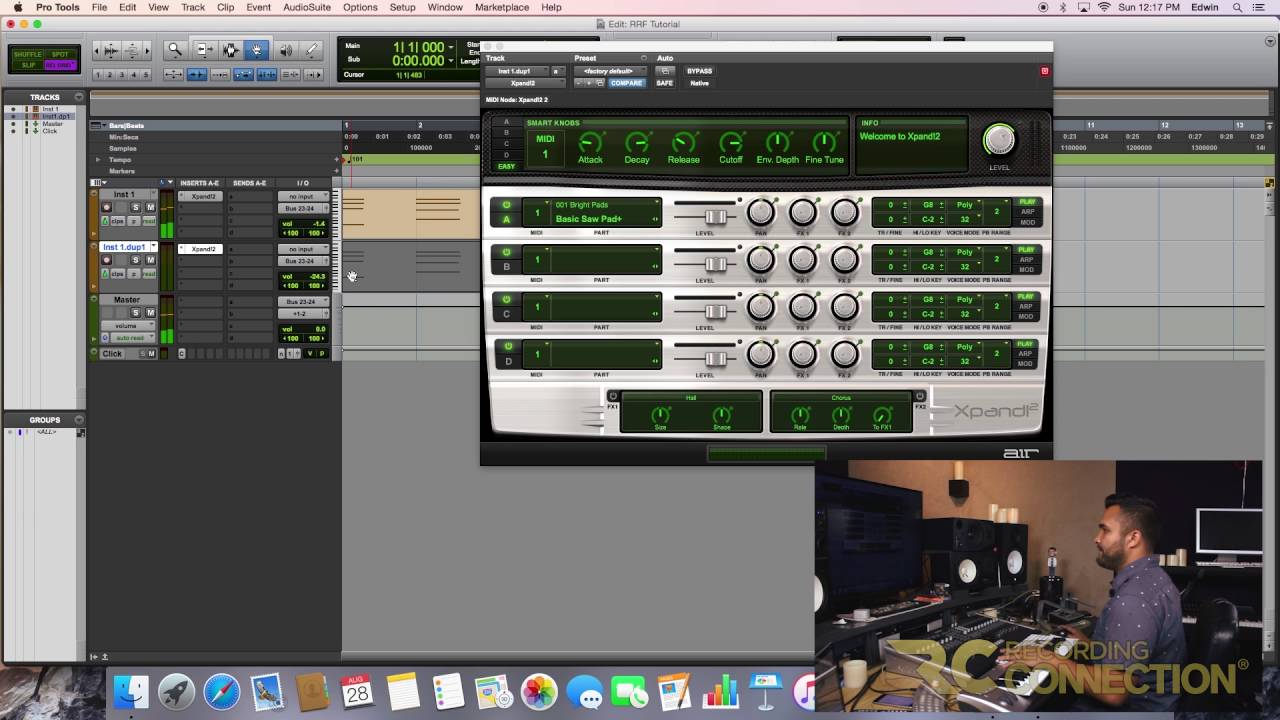The width and height of the screenshot is (1280, 720).
Task: Open the Marketplace menu
Action: (x=502, y=7)
